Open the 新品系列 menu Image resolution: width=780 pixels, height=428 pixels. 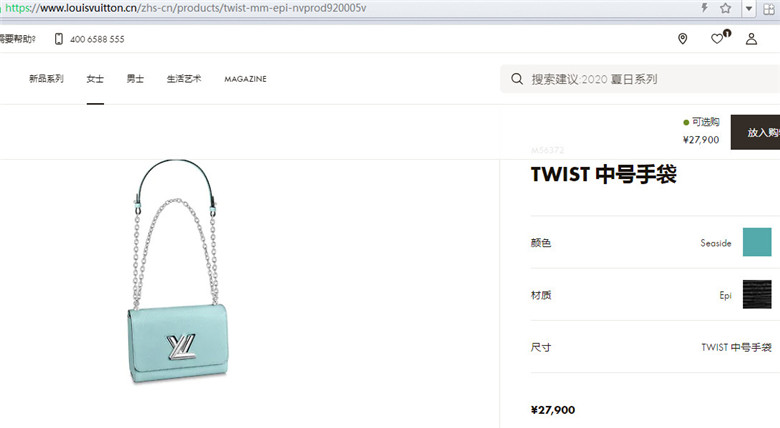tap(46, 79)
